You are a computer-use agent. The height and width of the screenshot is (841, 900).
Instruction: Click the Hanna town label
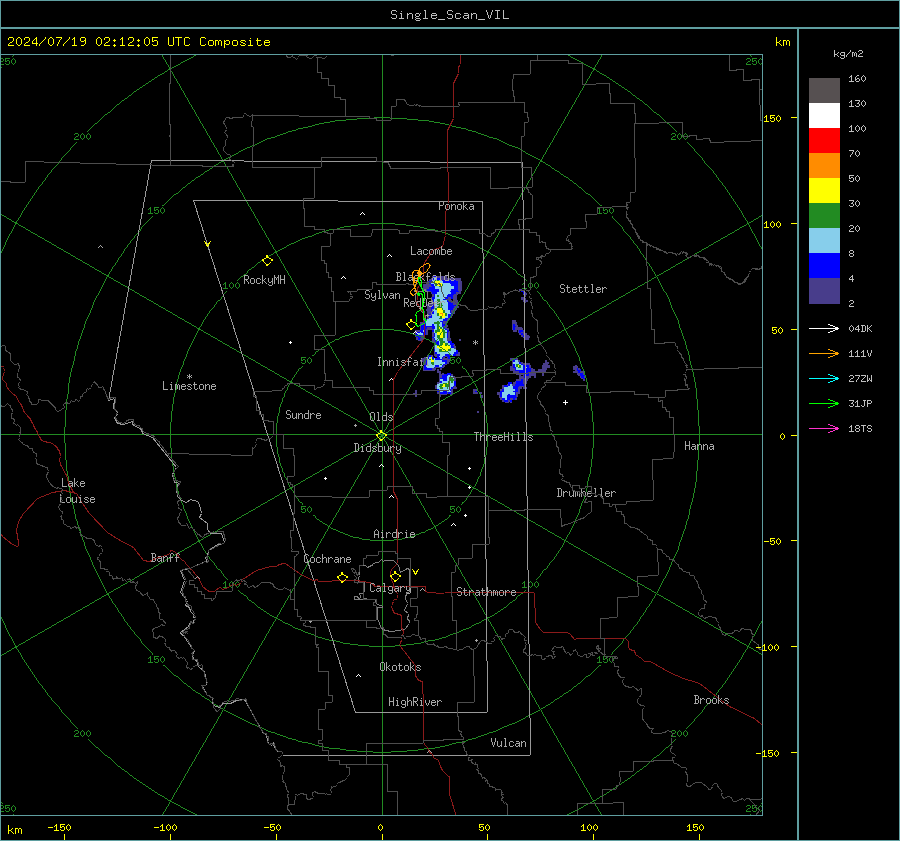tap(699, 446)
